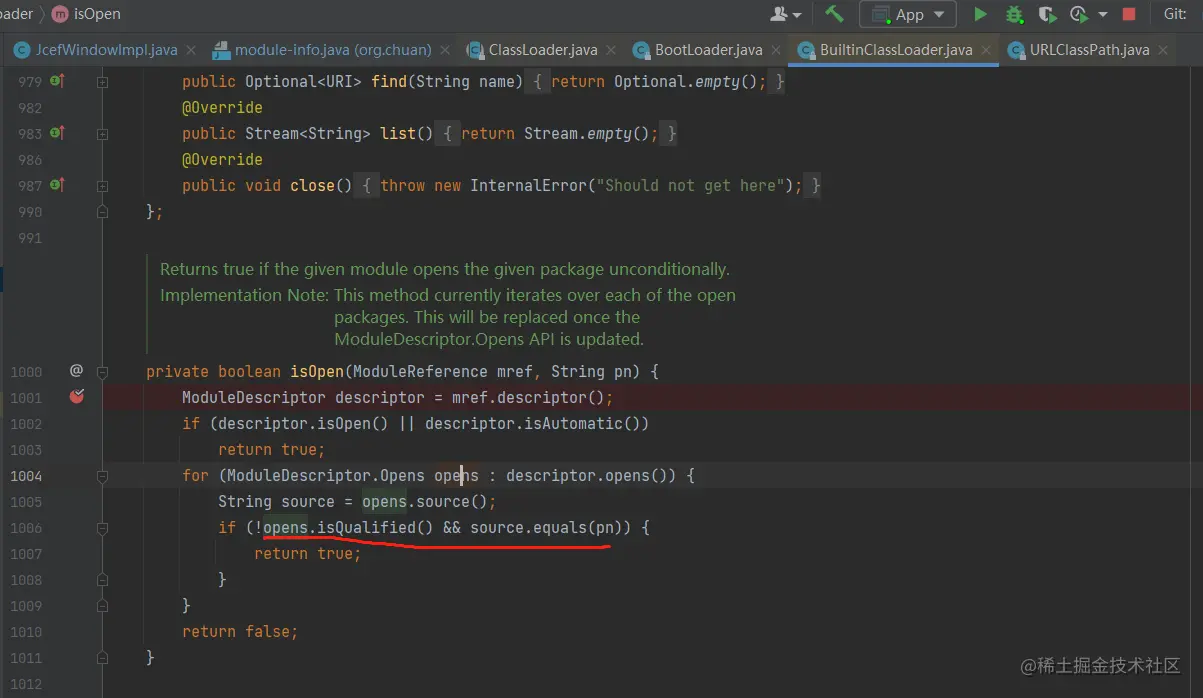Close the JcefWindowImpl.java tab
Screen dimensions: 1203x698
[193, 49]
